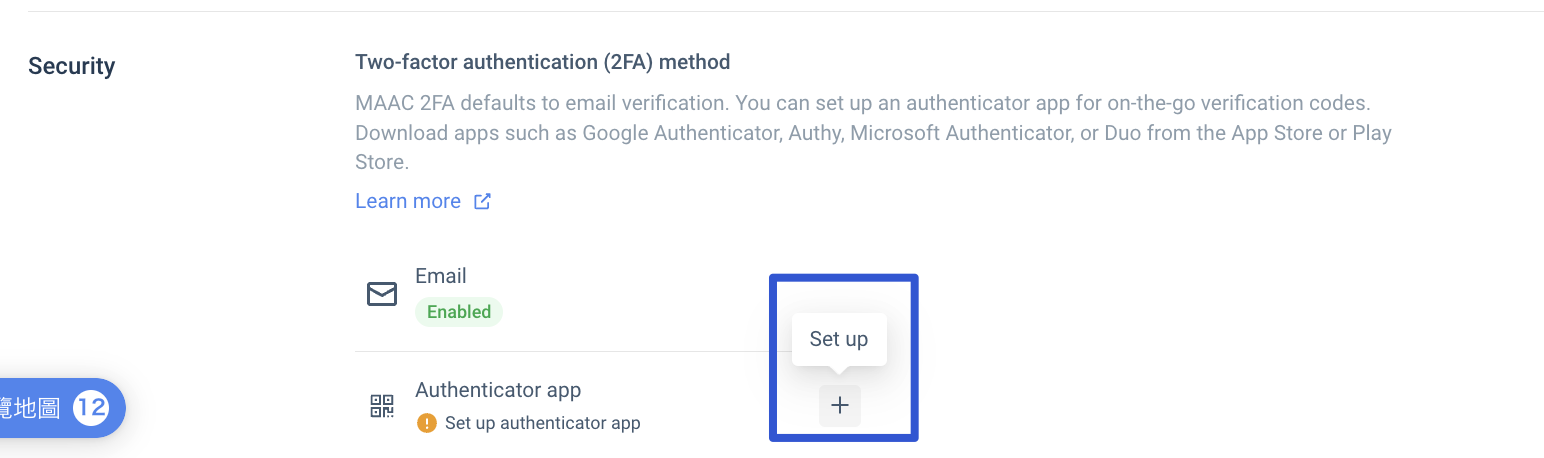This screenshot has width=1544, height=458.
Task: Click the green Enabled status badge
Action: pyautogui.click(x=459, y=312)
